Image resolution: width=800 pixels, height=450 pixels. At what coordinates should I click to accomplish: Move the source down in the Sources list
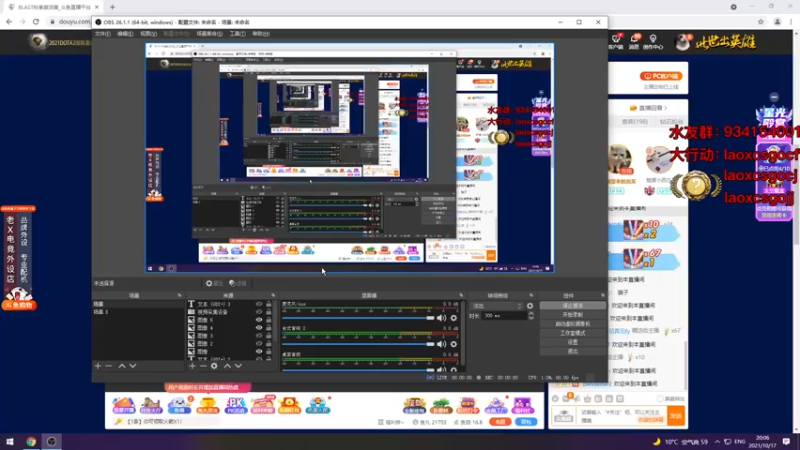click(x=238, y=366)
